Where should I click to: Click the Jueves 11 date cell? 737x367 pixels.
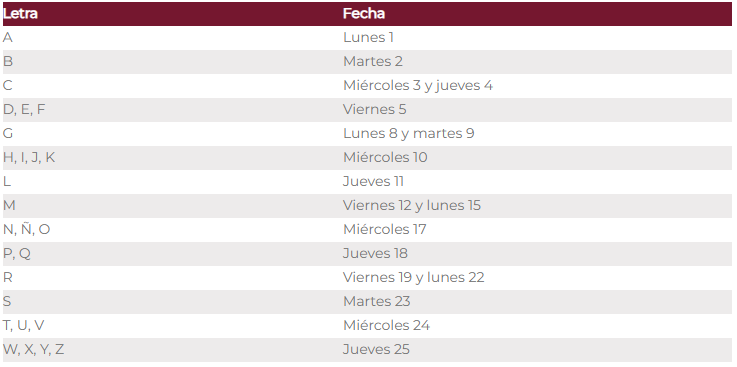pyautogui.click(x=373, y=181)
